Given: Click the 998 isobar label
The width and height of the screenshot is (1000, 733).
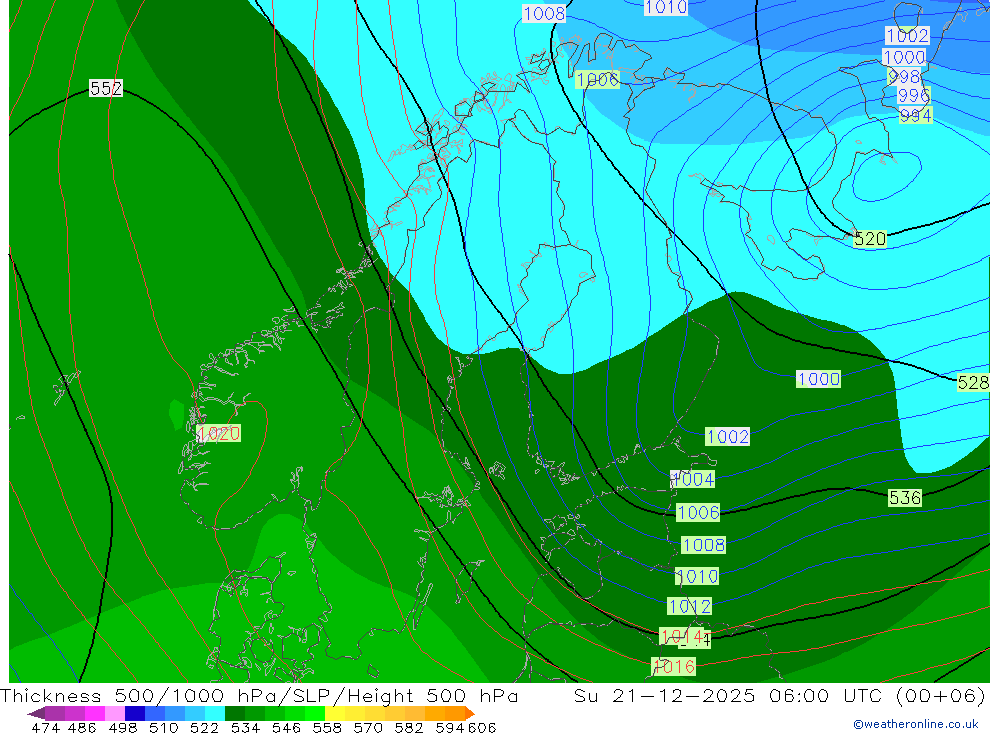Looking at the screenshot, I should pyautogui.click(x=904, y=77).
